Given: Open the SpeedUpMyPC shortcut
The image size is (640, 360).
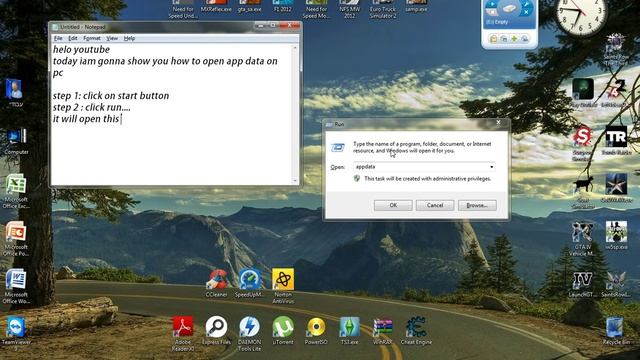Looking at the screenshot, I should coord(249,282).
